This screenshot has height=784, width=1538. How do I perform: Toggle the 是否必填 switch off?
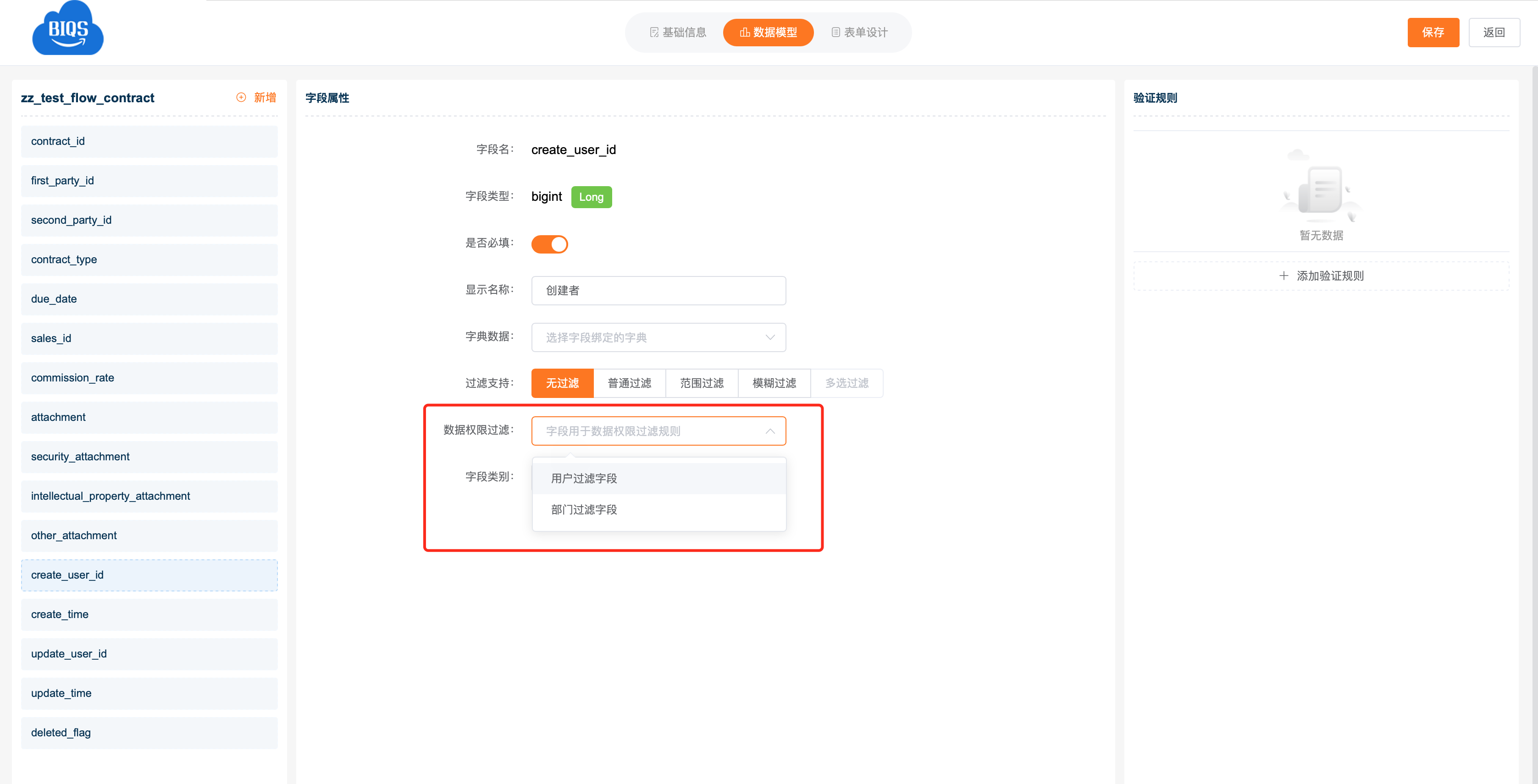(x=549, y=243)
